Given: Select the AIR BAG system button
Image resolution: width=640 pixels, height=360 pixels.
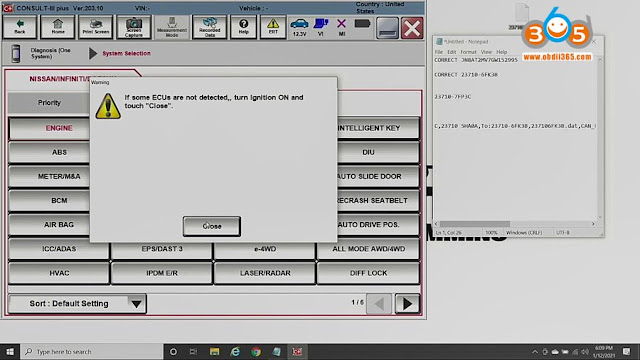Looking at the screenshot, I should coord(49,224).
